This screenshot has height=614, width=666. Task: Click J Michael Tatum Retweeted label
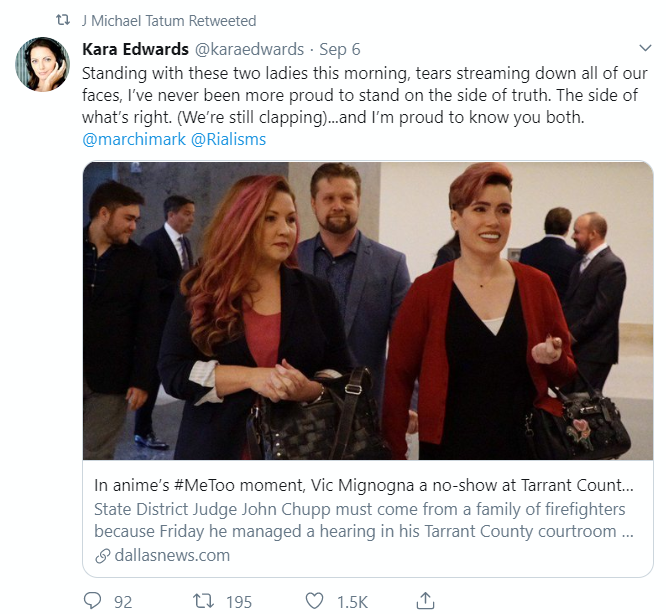point(169,21)
